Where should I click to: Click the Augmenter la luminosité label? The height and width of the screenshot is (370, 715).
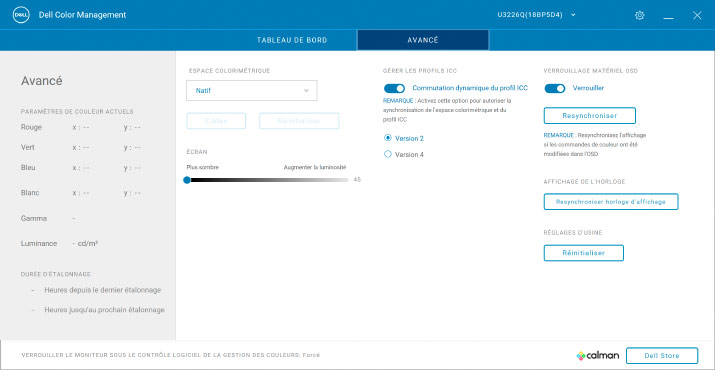click(x=315, y=167)
